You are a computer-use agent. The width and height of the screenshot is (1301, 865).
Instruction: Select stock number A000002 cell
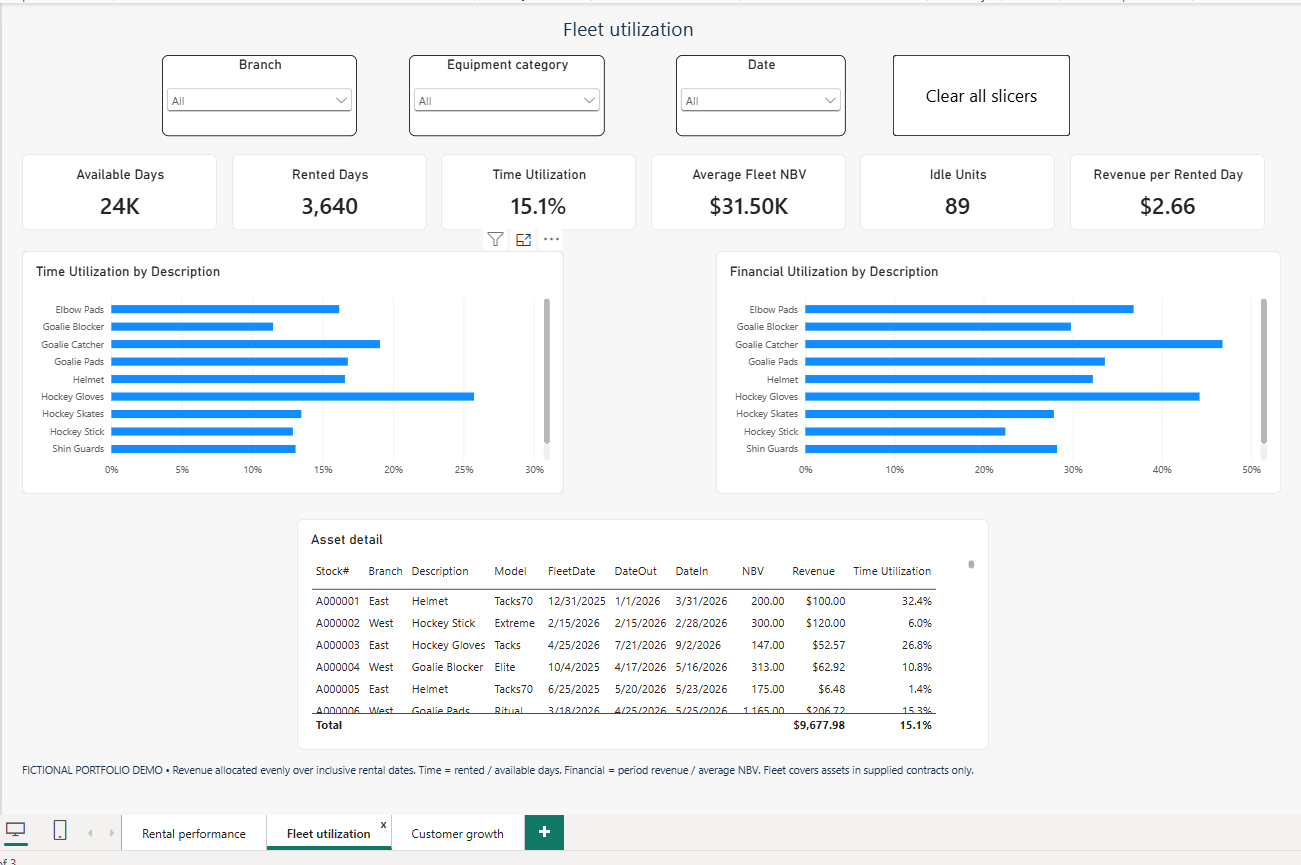coord(337,623)
